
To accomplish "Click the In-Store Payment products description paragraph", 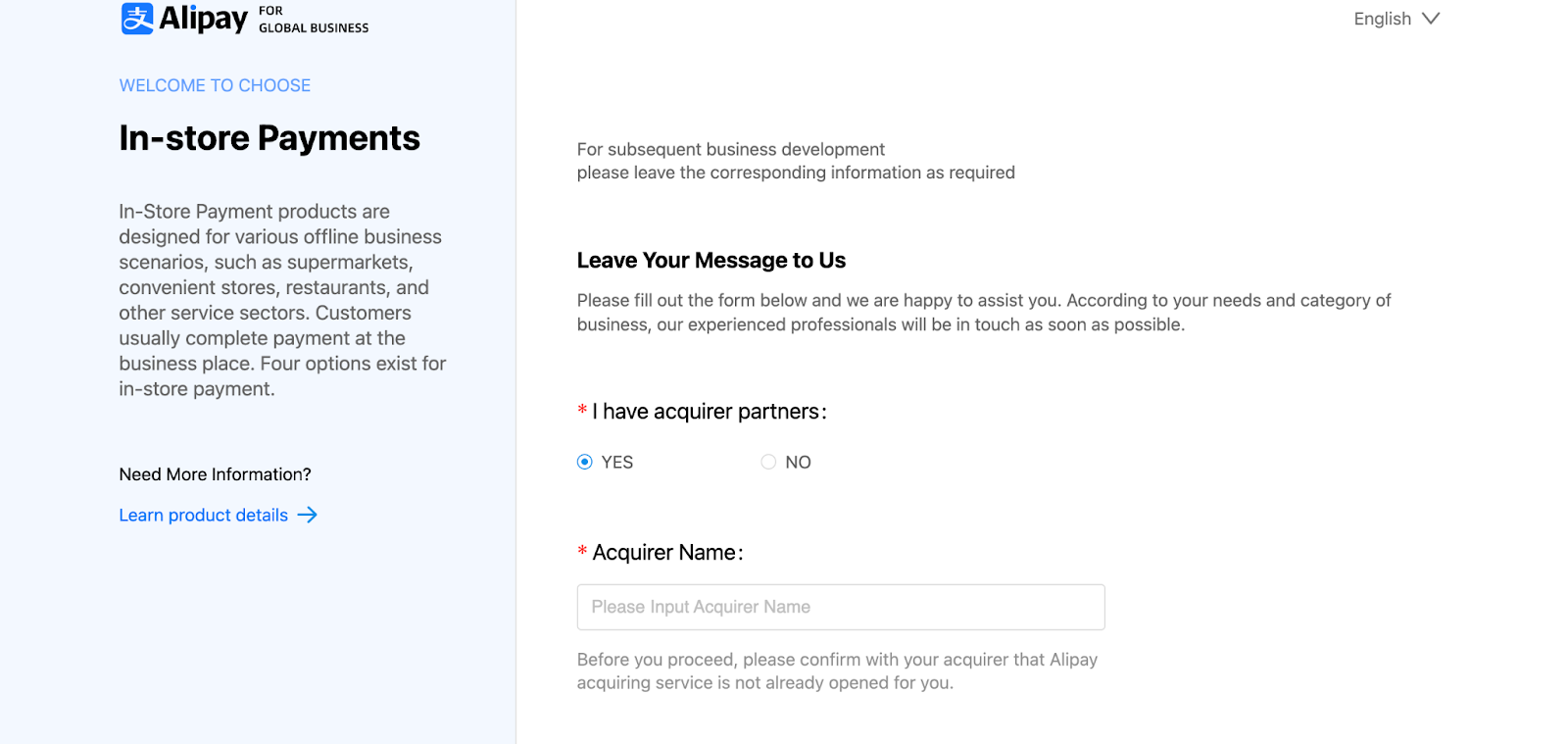I will (282, 300).
